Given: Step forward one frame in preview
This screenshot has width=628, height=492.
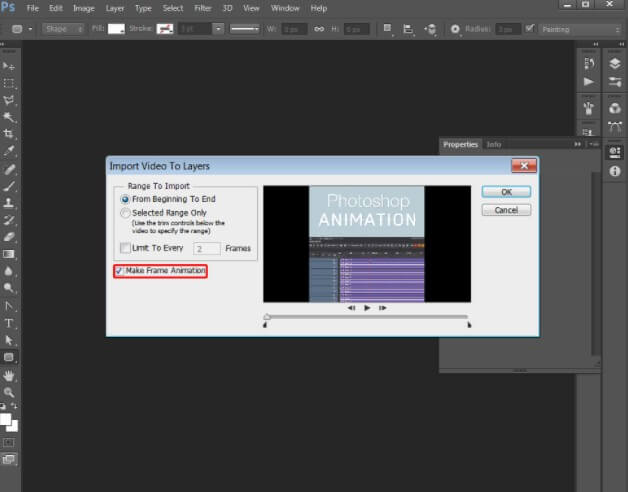Looking at the screenshot, I should pos(382,308).
